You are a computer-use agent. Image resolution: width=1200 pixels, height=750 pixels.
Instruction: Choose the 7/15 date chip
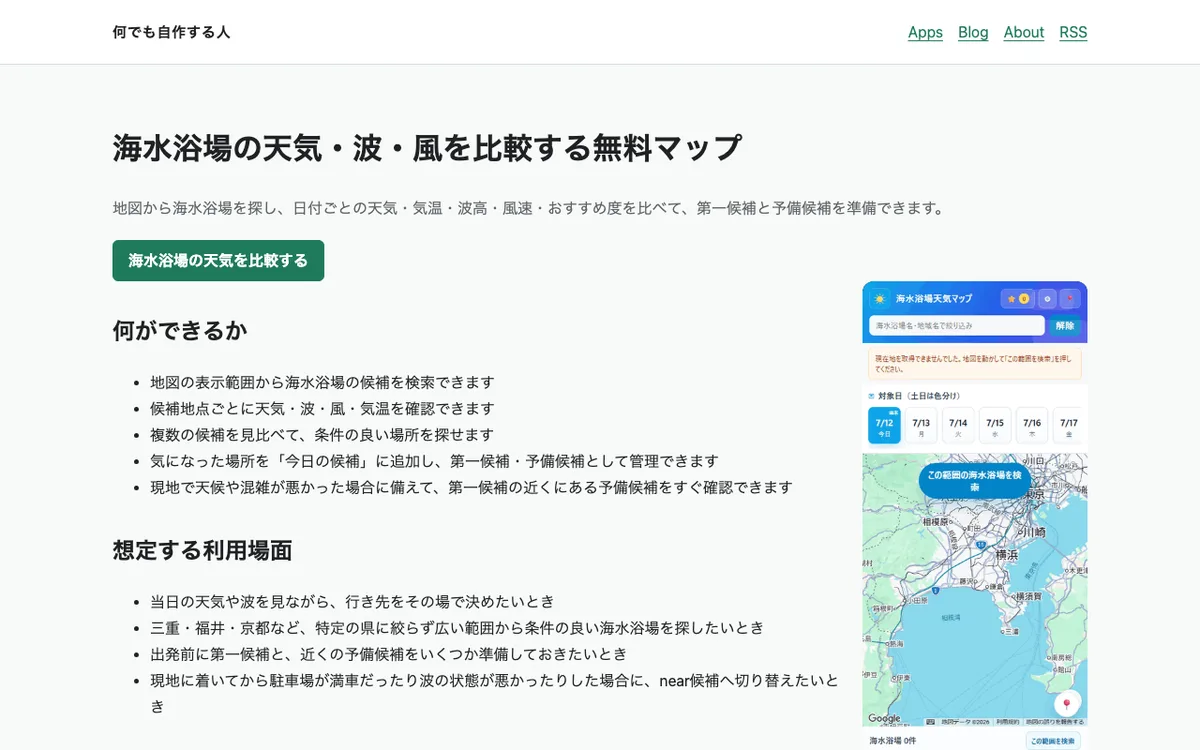995,426
